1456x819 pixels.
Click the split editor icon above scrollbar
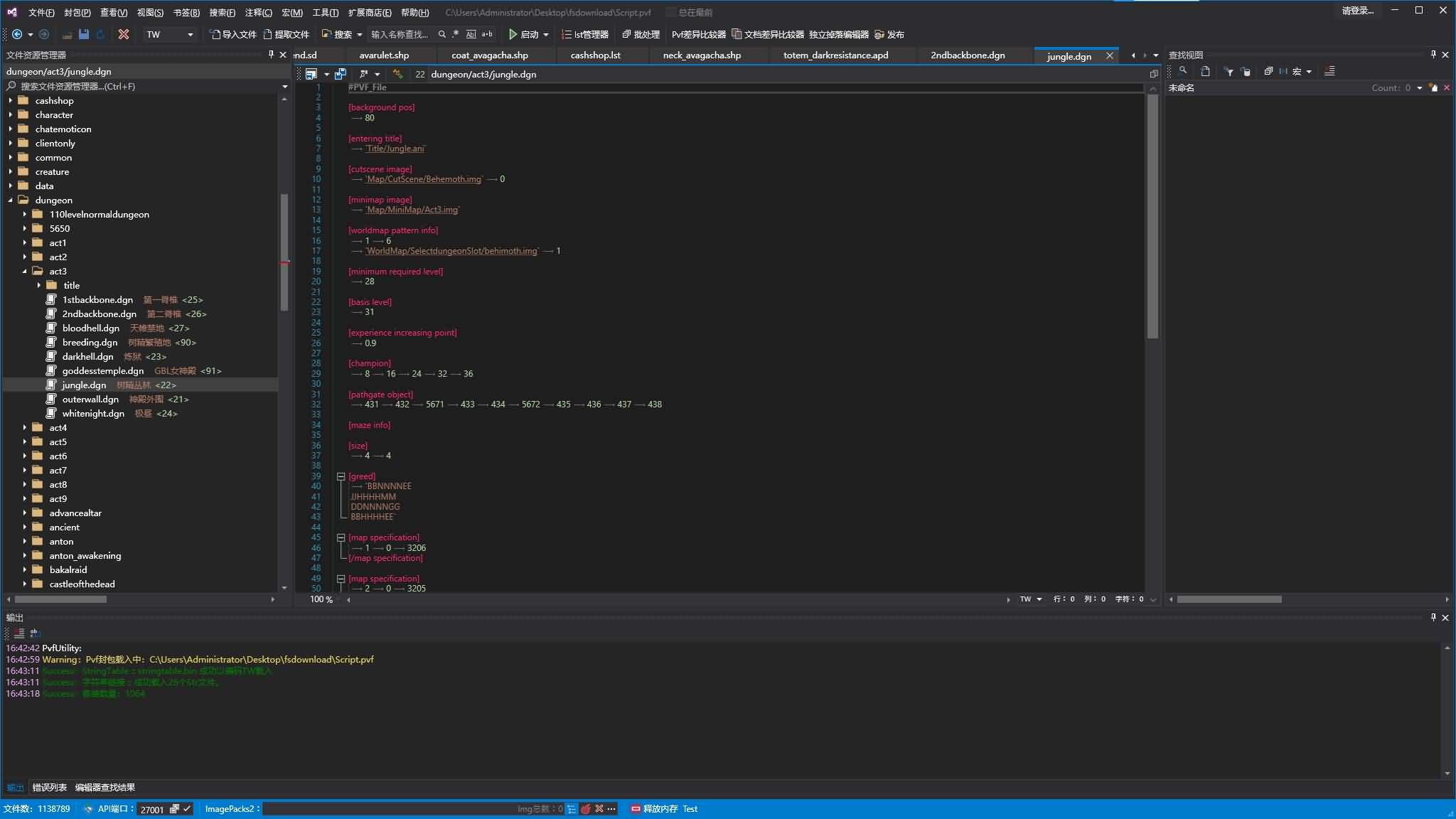tap(1153, 74)
